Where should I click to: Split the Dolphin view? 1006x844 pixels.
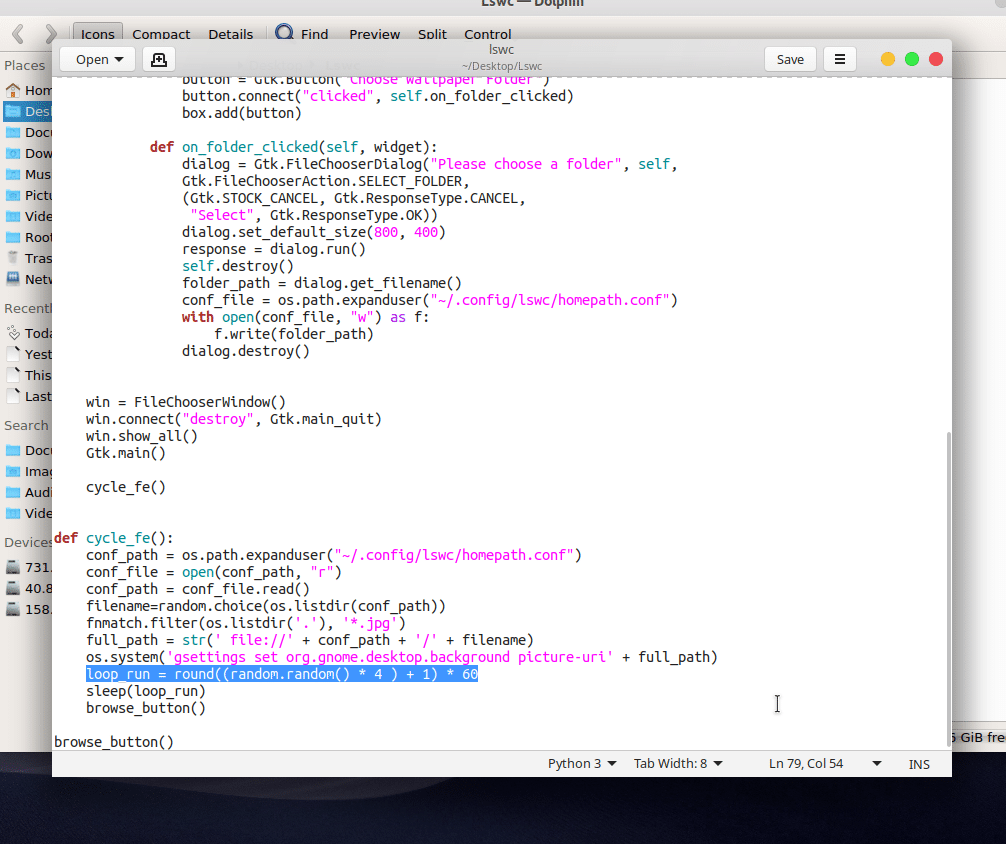[432, 34]
